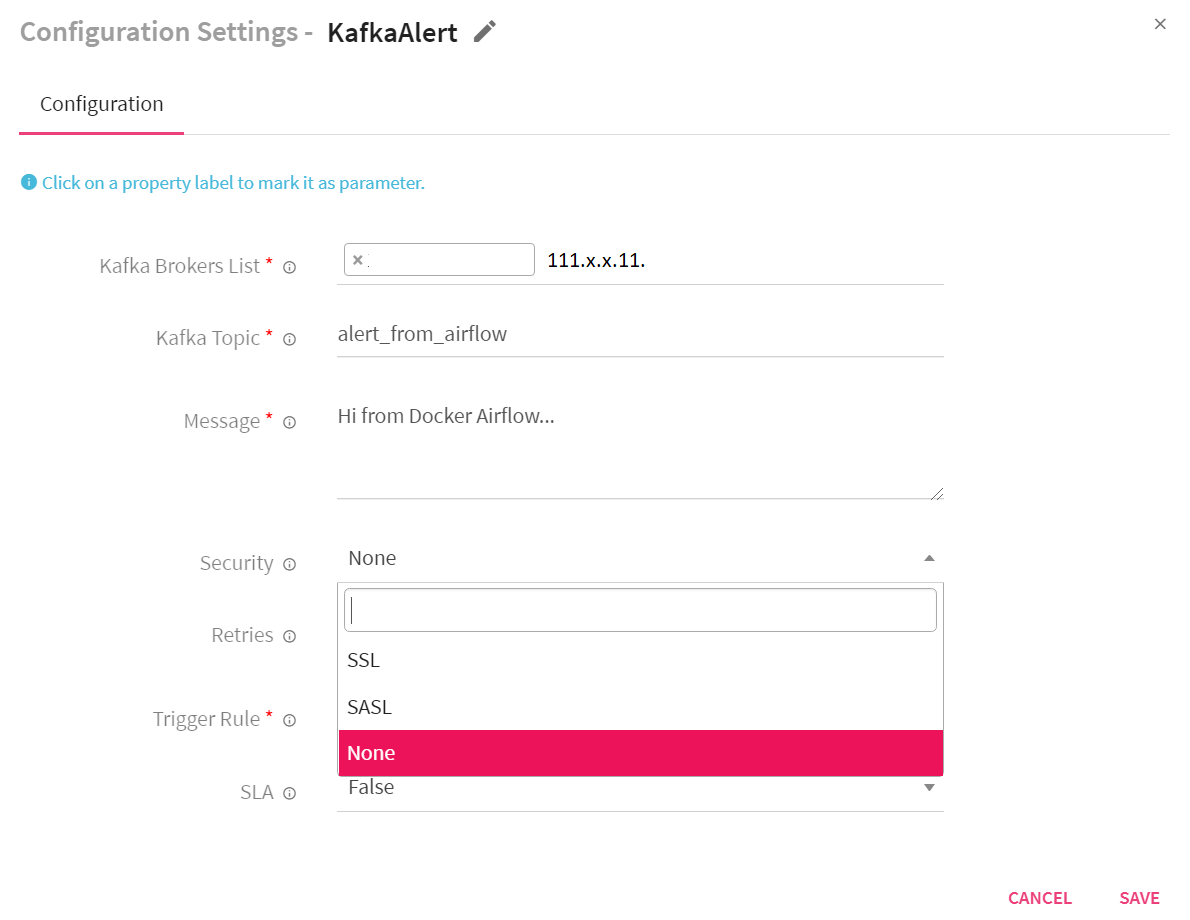Collapse the Security dropdown via its arrow

[929, 558]
